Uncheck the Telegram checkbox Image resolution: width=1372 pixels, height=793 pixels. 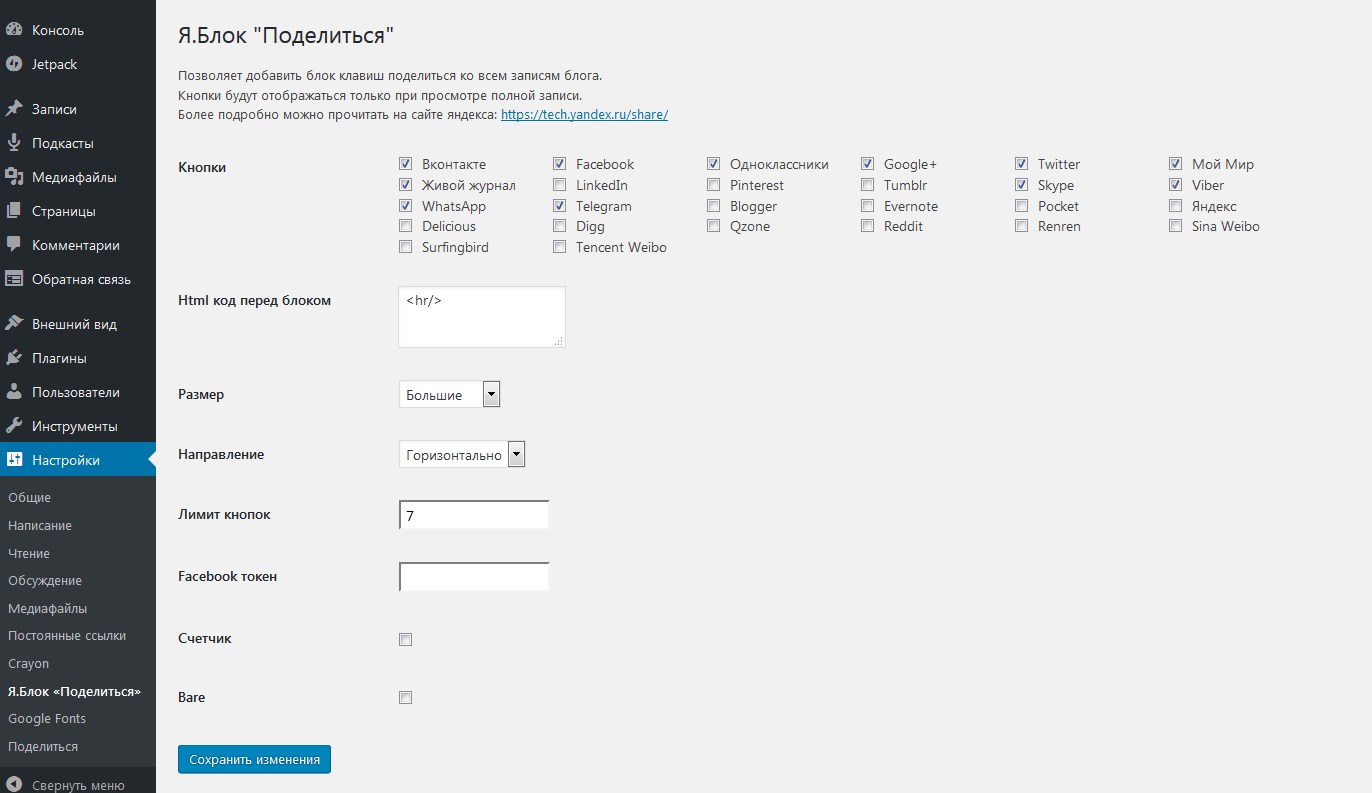pyautogui.click(x=559, y=205)
